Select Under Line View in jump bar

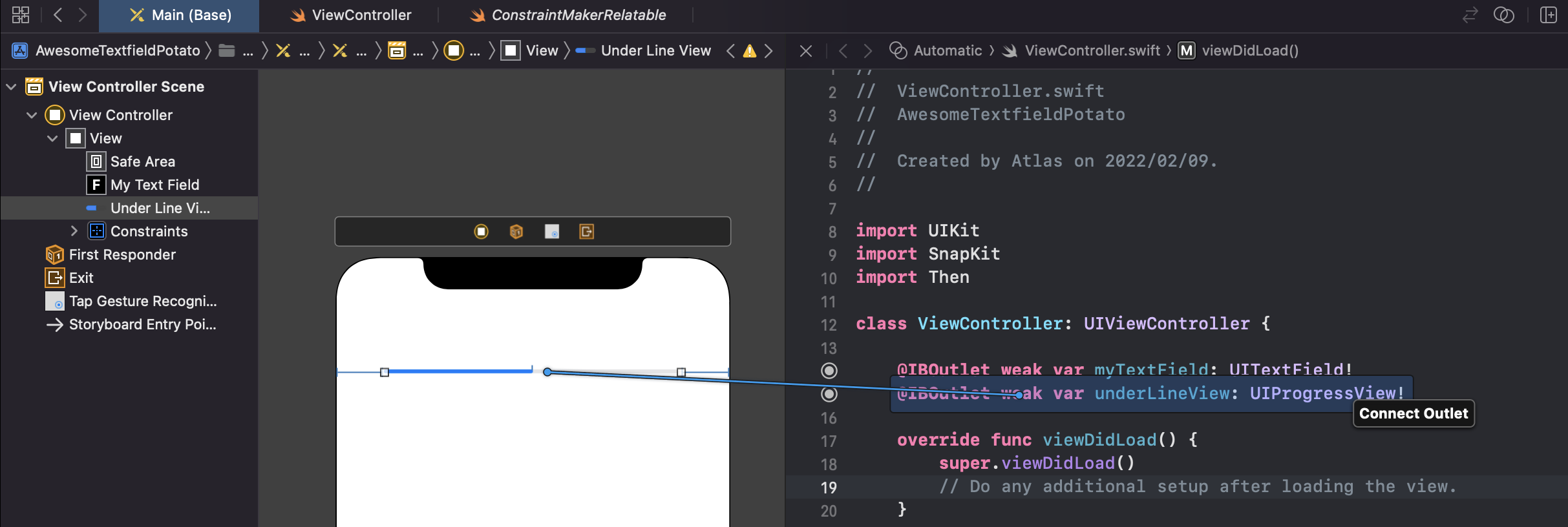tap(643, 50)
